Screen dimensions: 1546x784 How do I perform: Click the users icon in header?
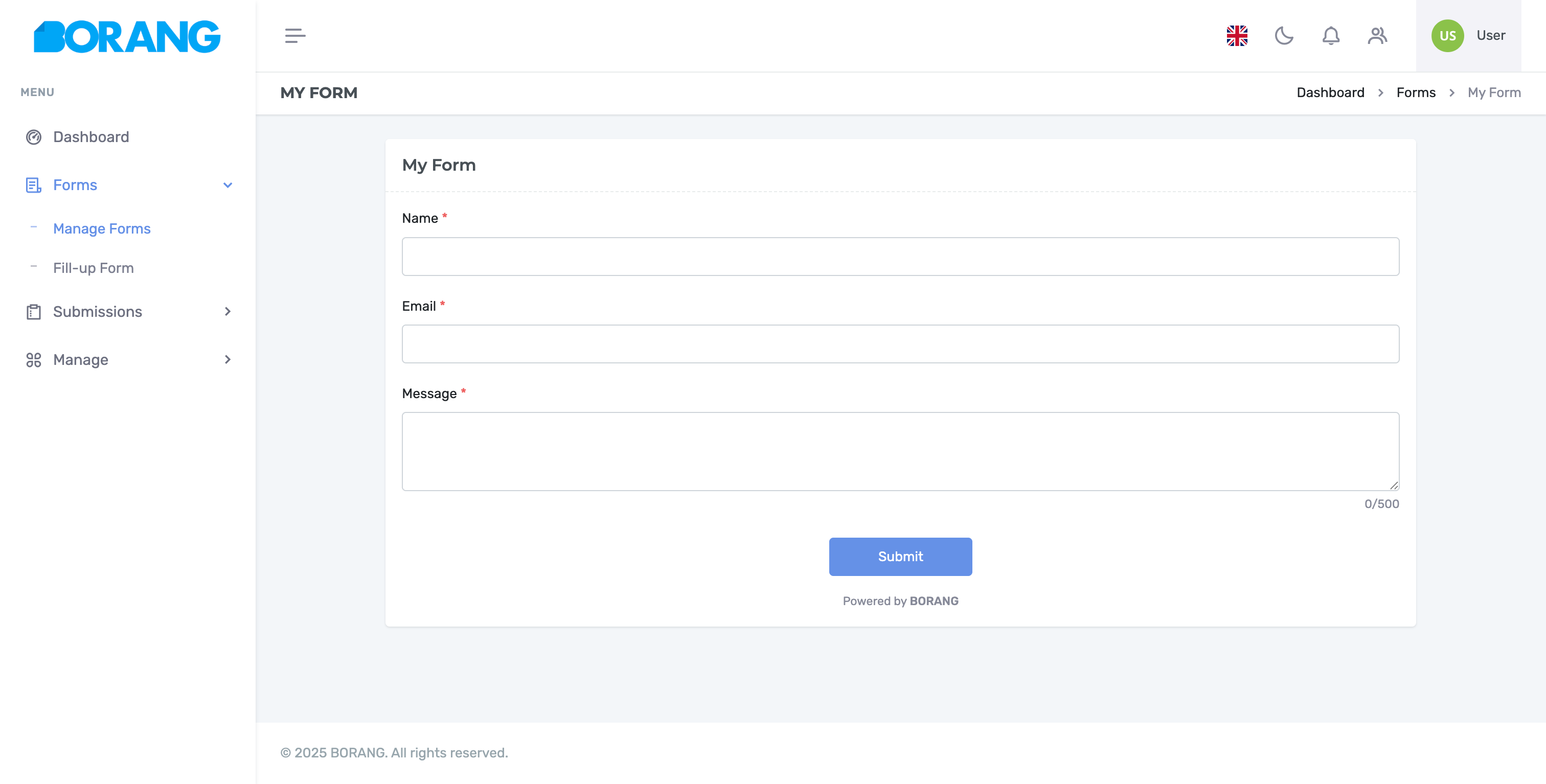pos(1377,35)
